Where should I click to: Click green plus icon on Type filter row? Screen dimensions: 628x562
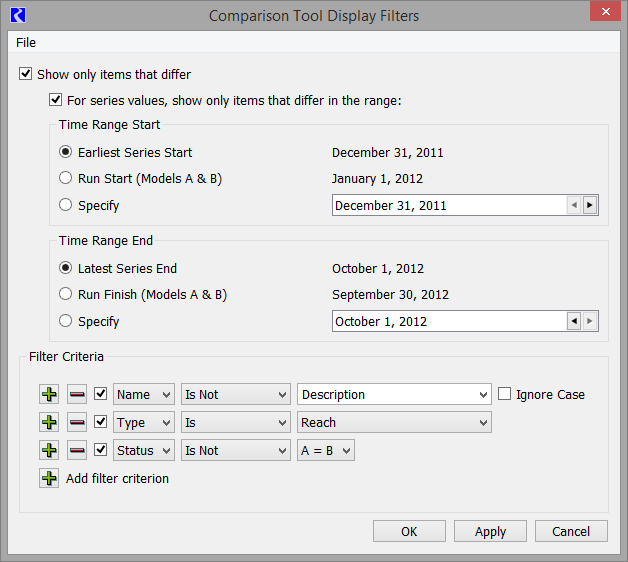[49, 423]
